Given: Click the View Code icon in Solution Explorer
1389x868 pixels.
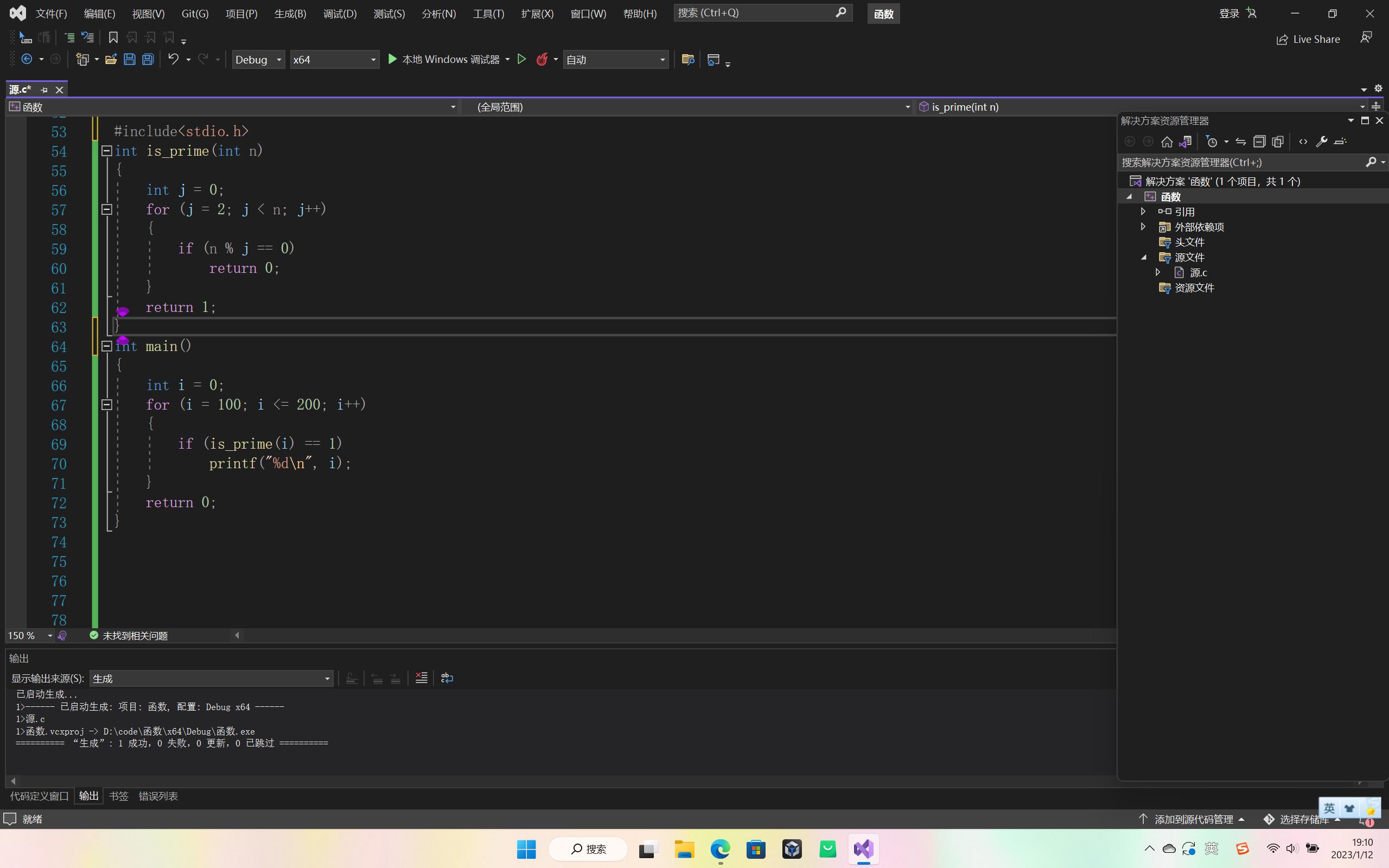Looking at the screenshot, I should click(x=1303, y=142).
